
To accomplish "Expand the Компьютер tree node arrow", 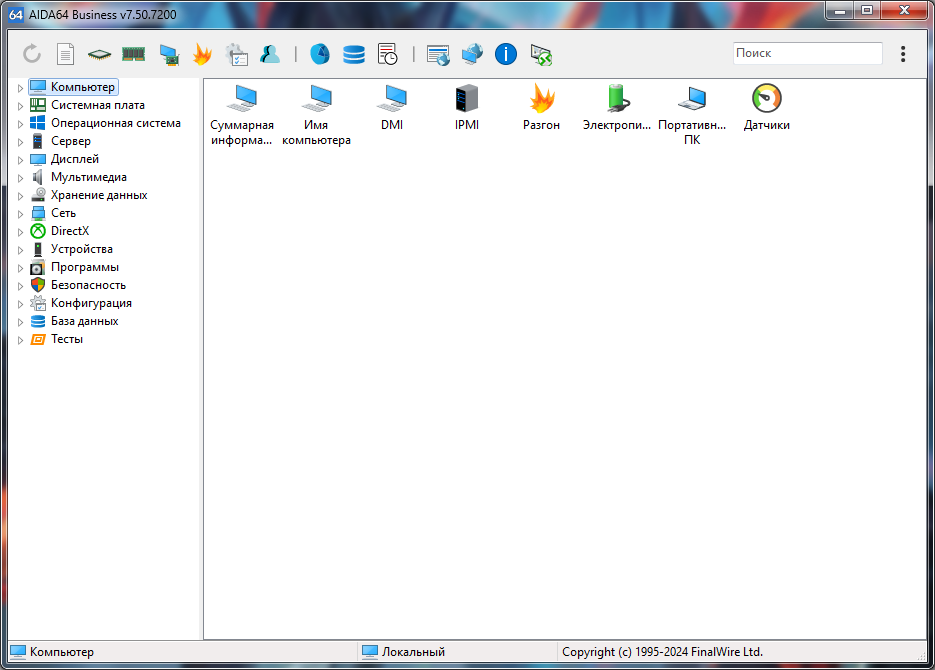I will pos(20,88).
